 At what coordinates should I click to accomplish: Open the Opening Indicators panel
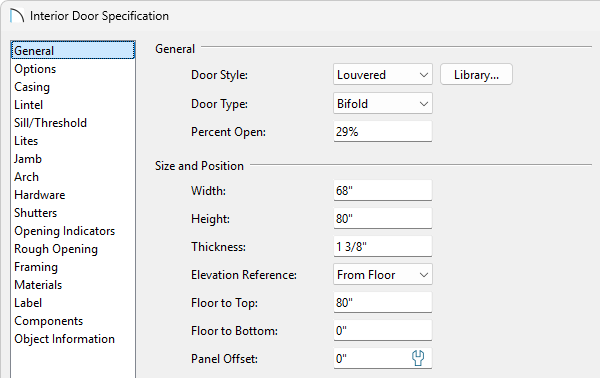click(x=73, y=231)
